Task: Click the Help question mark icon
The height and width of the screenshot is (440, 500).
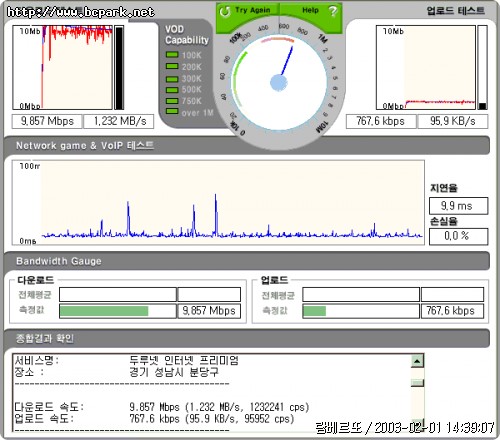Action: pyautogui.click(x=332, y=11)
